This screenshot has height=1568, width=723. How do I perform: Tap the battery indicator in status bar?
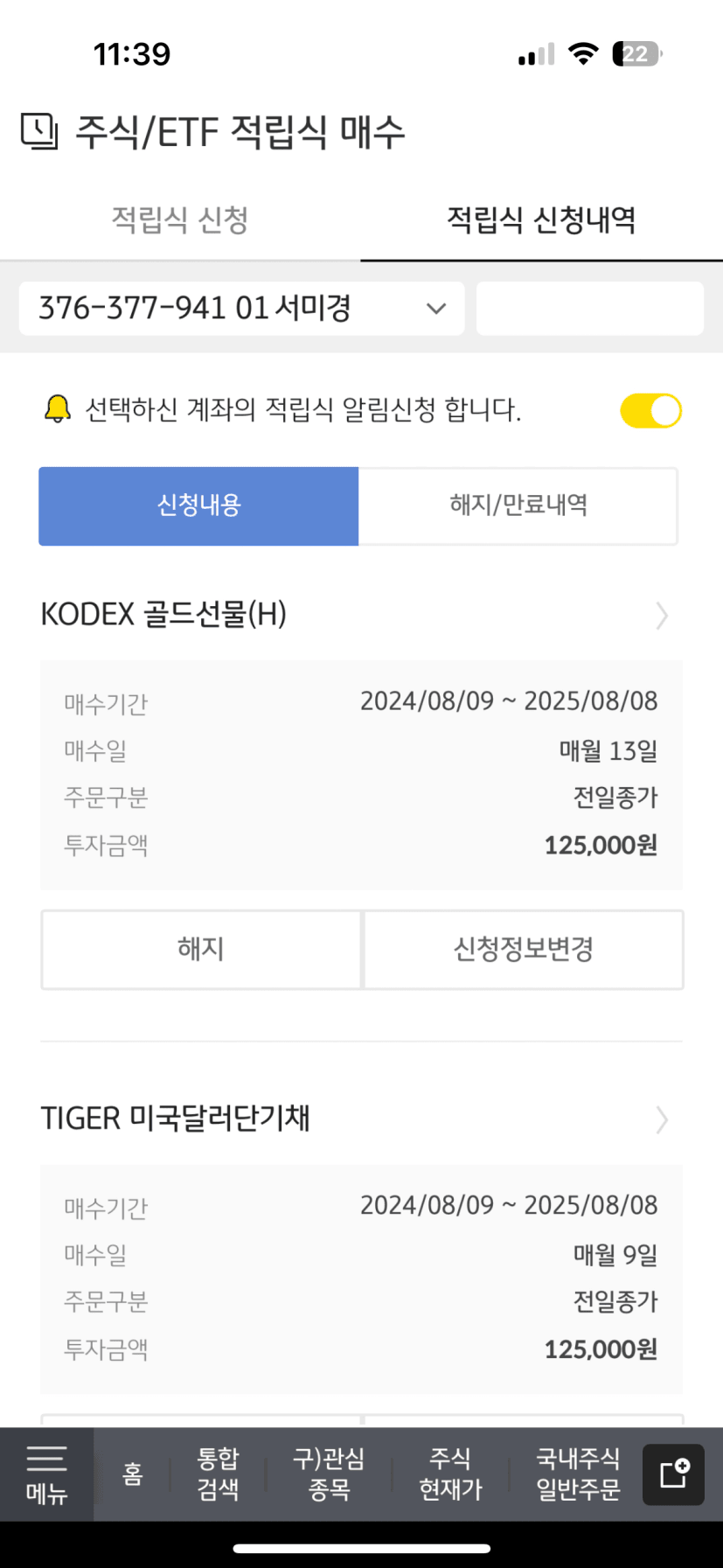(x=637, y=54)
